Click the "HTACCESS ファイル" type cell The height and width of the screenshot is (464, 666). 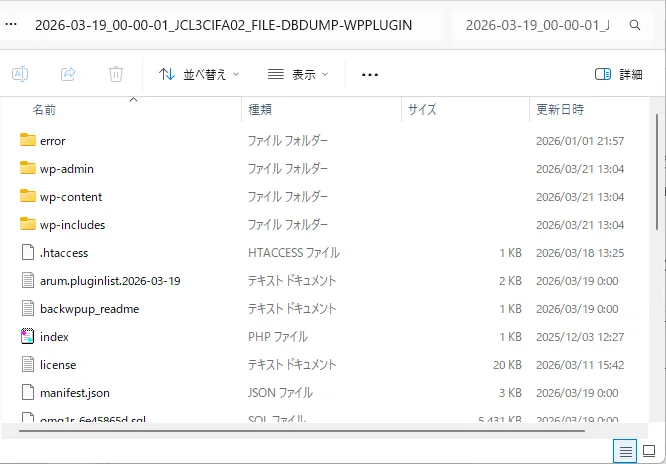coord(294,253)
